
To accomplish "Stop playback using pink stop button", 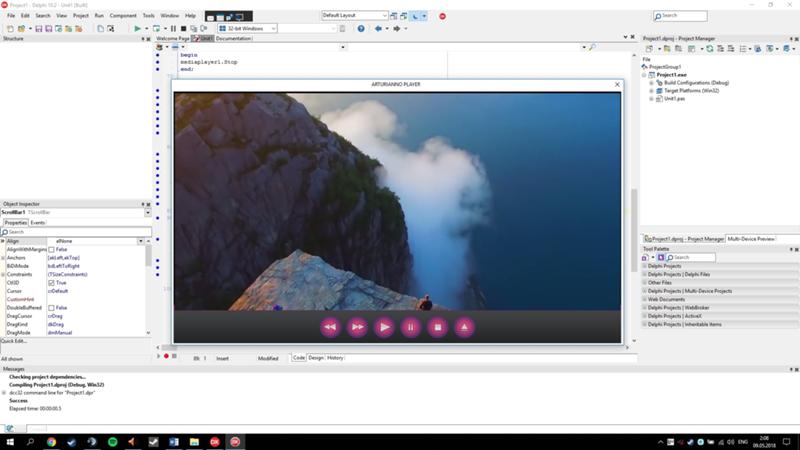I will point(438,327).
